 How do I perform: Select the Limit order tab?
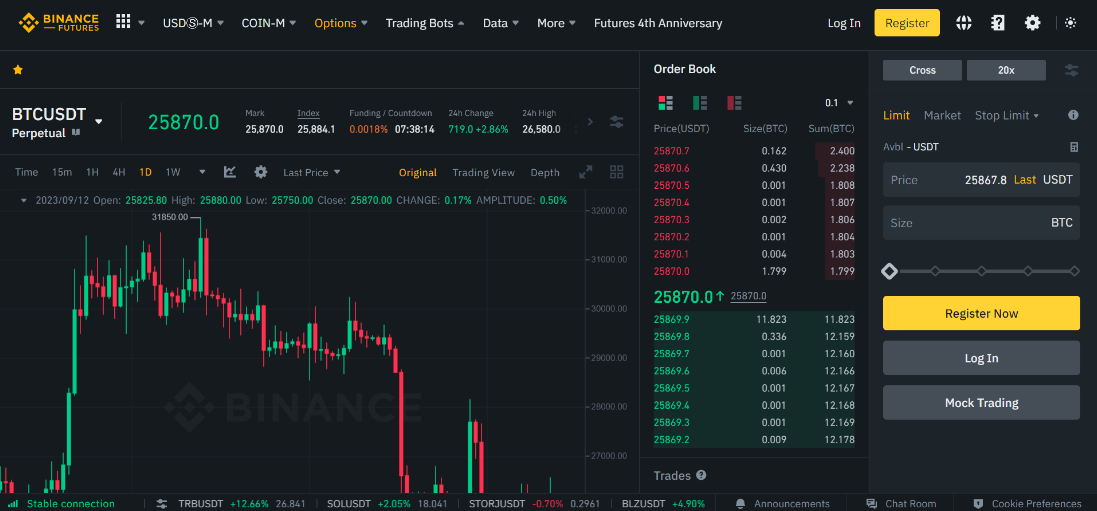click(896, 116)
